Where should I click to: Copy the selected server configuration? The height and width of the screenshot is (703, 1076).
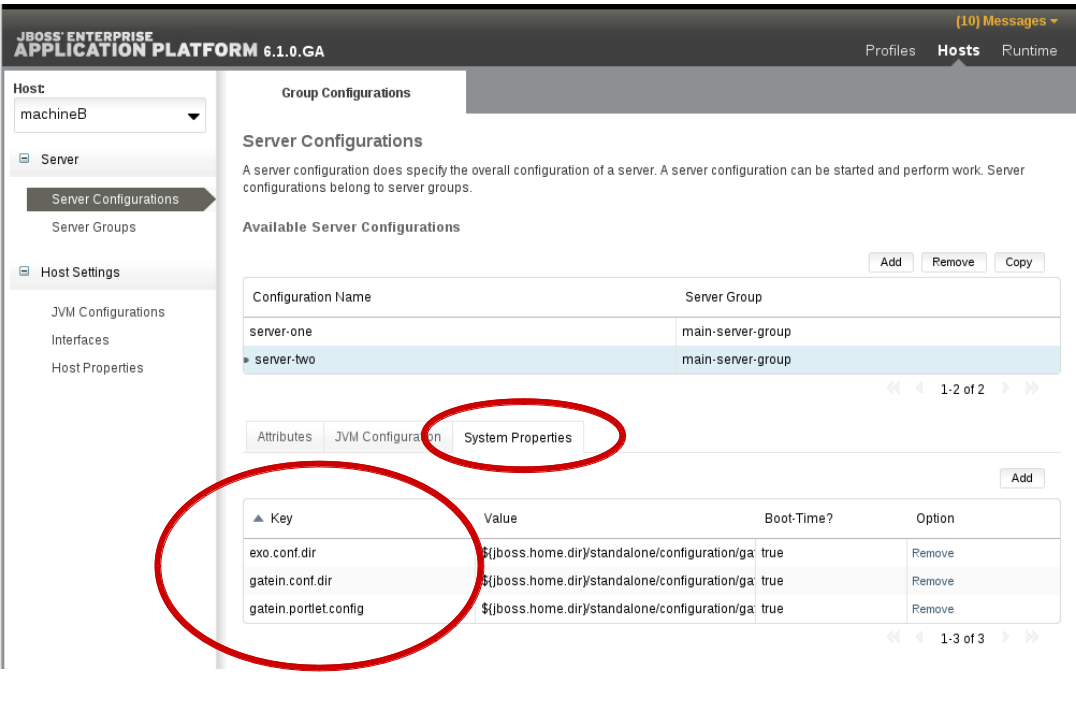[x=1019, y=262]
